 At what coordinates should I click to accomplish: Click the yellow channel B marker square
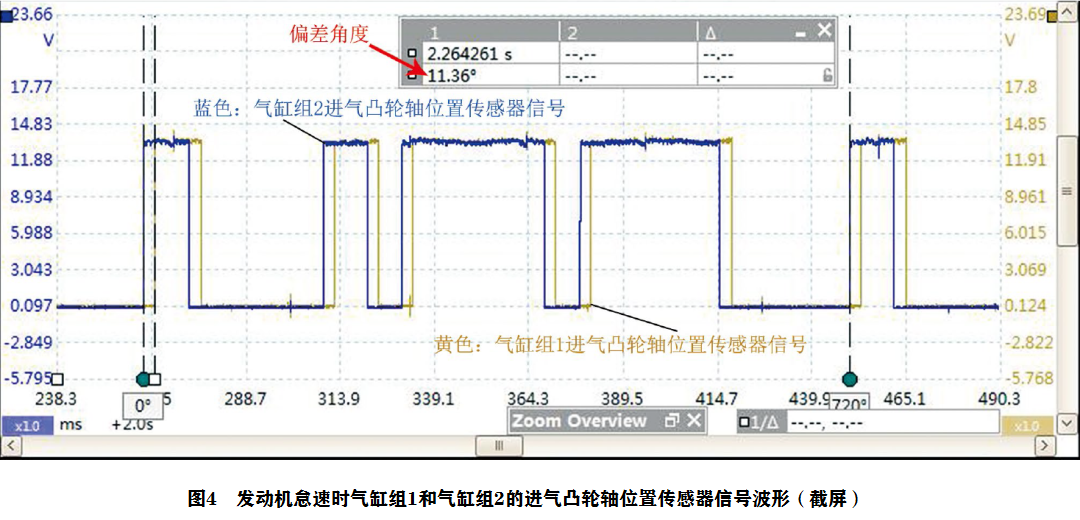1052,19
